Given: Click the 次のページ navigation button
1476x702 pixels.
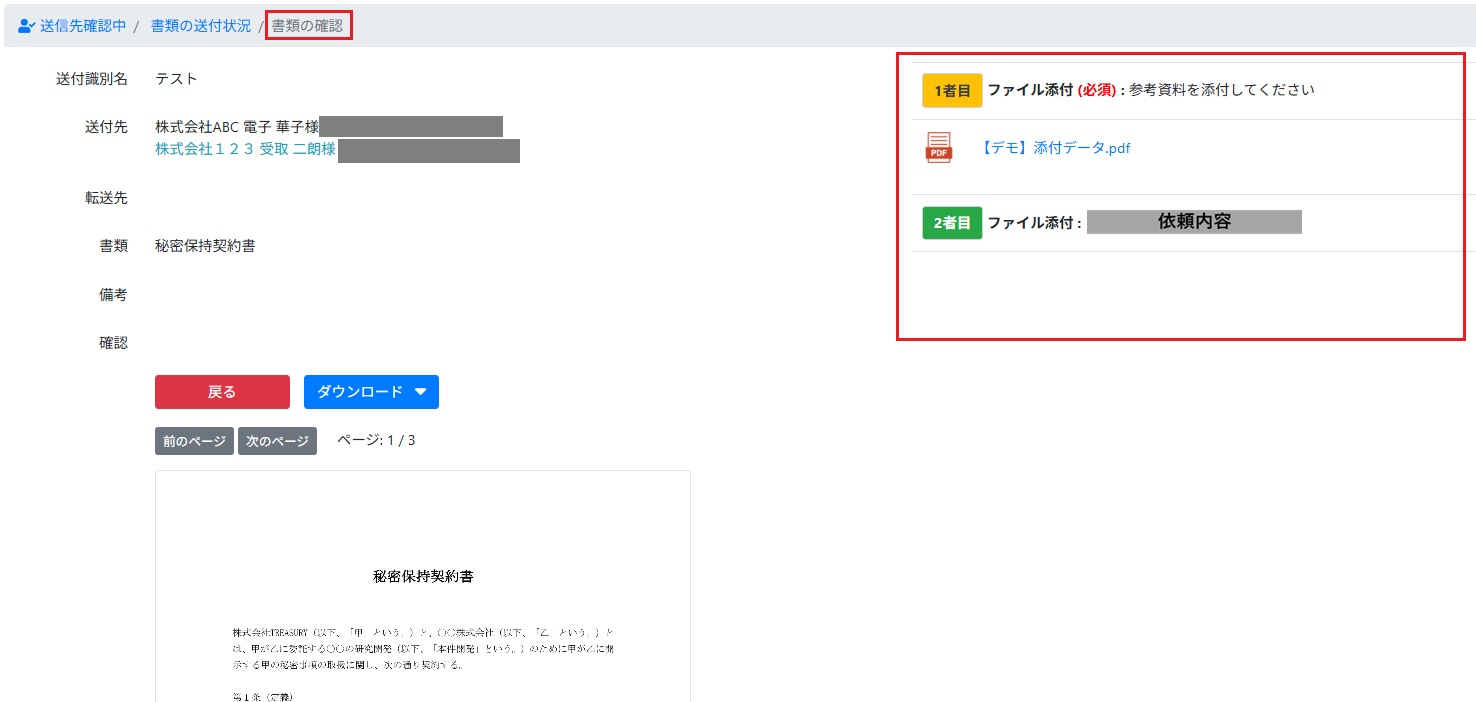Looking at the screenshot, I should pos(277,440).
